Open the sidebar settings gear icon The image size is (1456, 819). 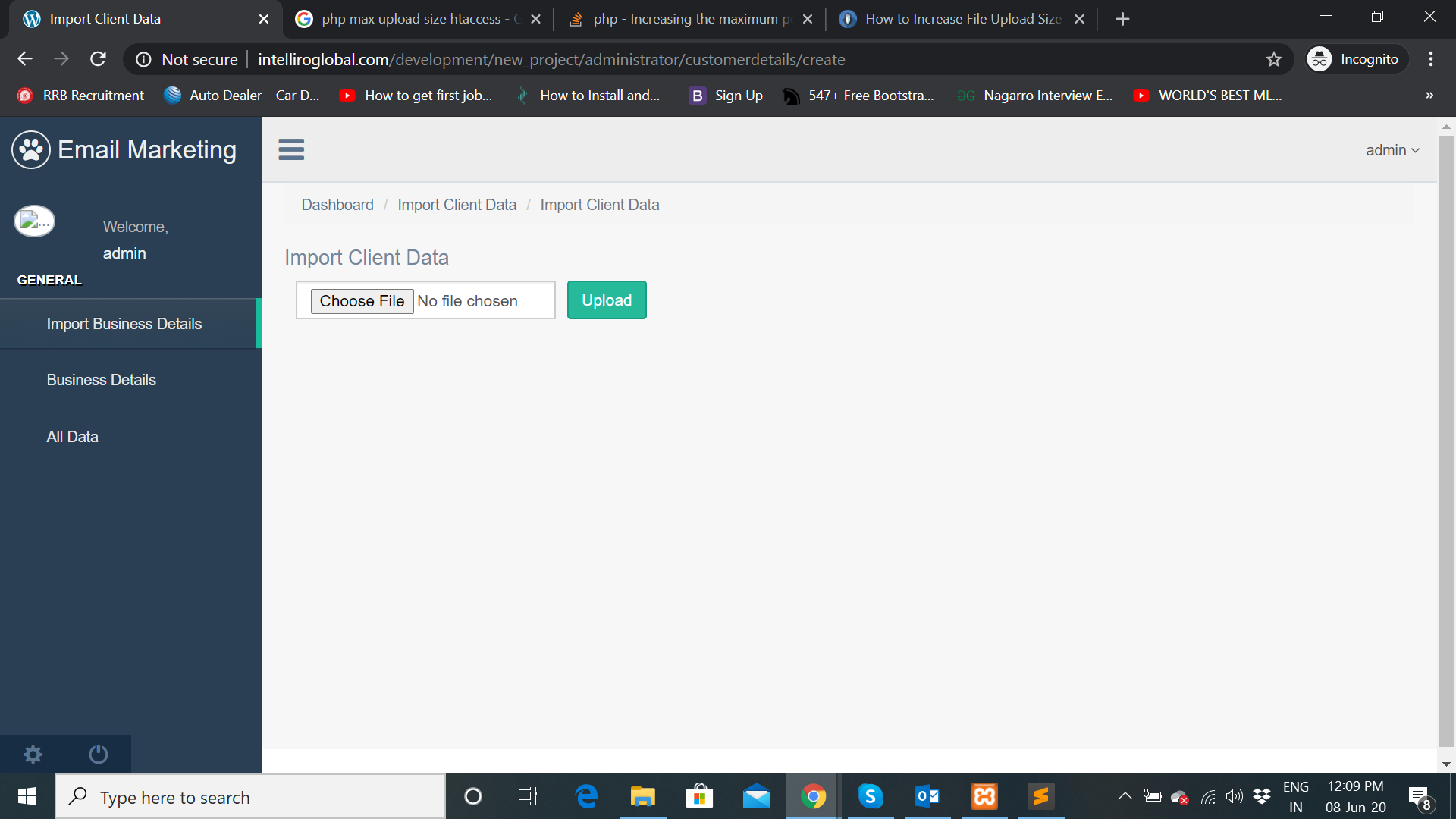pos(33,754)
